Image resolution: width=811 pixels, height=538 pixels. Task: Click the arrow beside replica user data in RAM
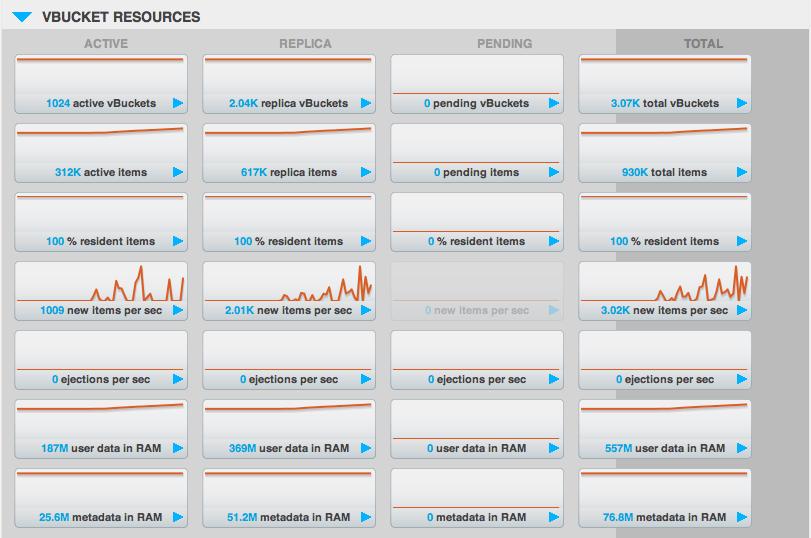pos(366,448)
